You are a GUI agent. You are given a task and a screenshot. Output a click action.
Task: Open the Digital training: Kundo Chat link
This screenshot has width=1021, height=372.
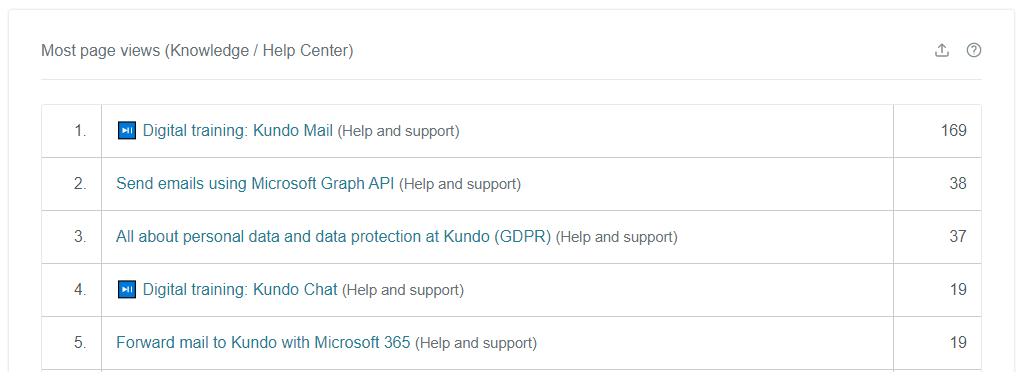tap(240, 290)
